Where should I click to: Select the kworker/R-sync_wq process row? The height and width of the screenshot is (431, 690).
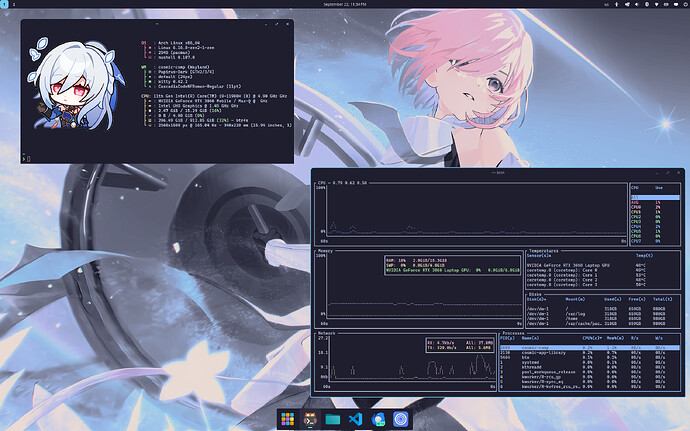click(590, 382)
